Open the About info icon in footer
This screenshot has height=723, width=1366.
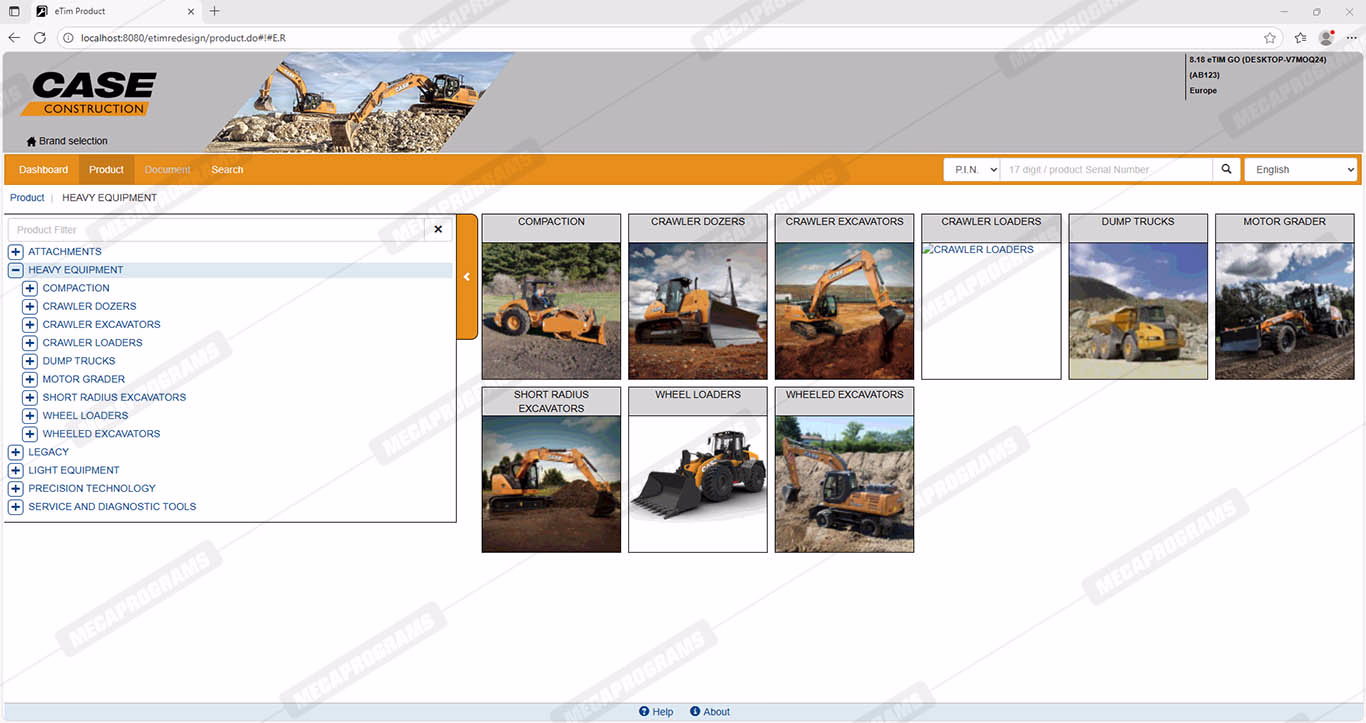click(x=695, y=712)
